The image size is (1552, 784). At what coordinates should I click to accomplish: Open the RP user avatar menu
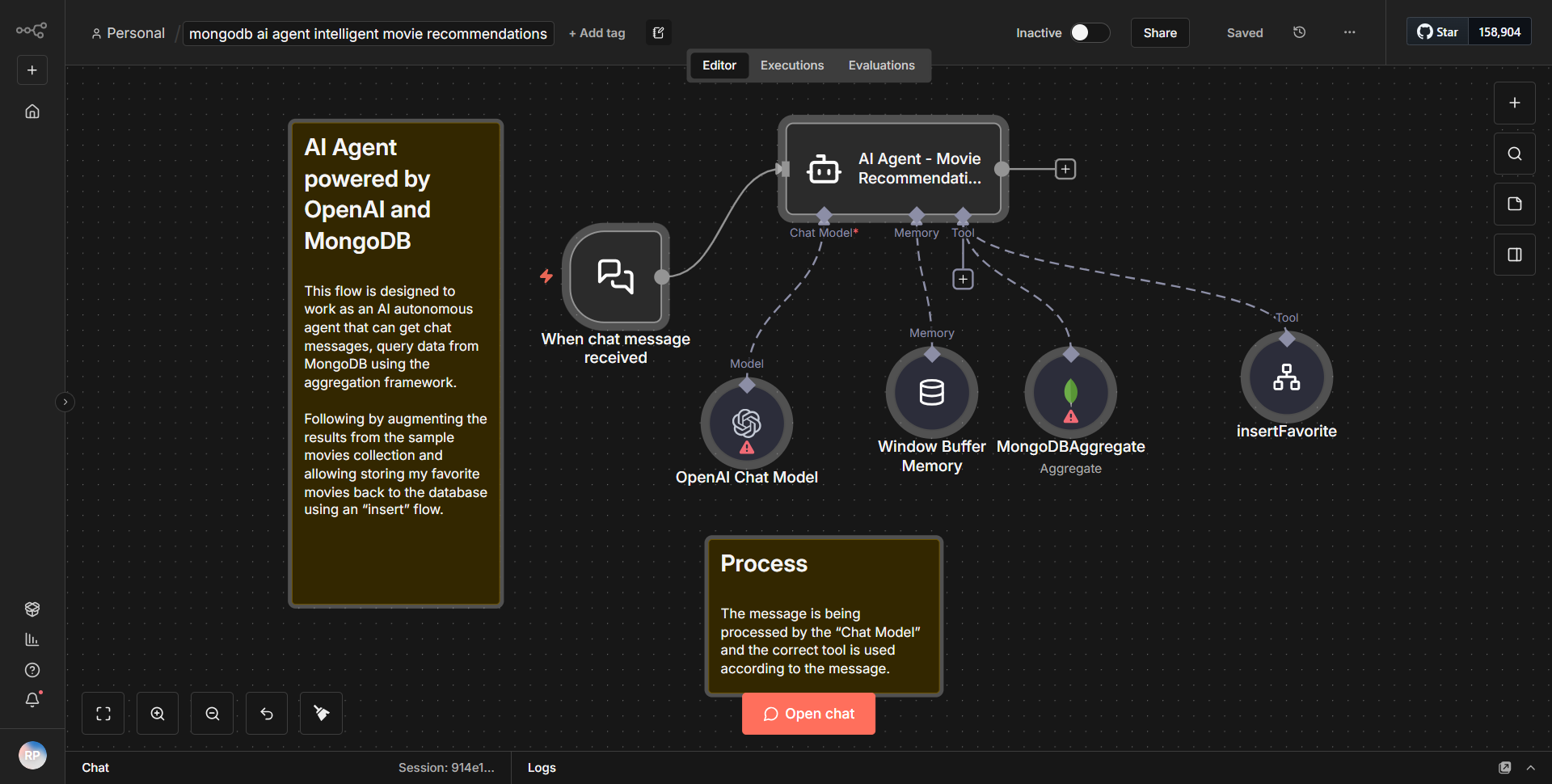click(x=32, y=755)
